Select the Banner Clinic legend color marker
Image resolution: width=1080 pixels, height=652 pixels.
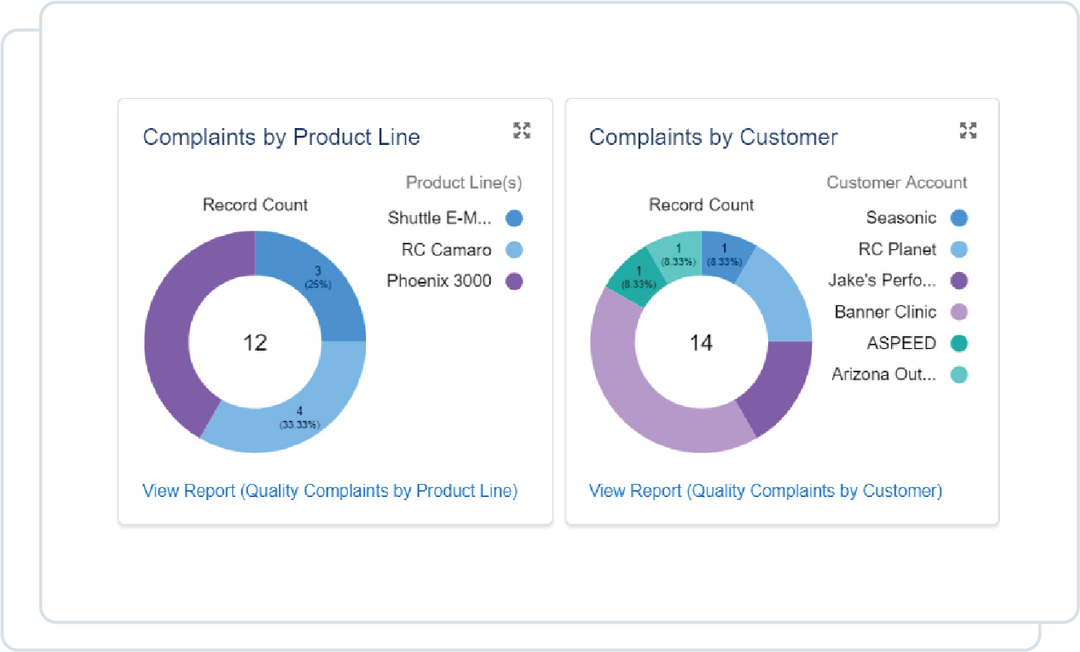960,312
